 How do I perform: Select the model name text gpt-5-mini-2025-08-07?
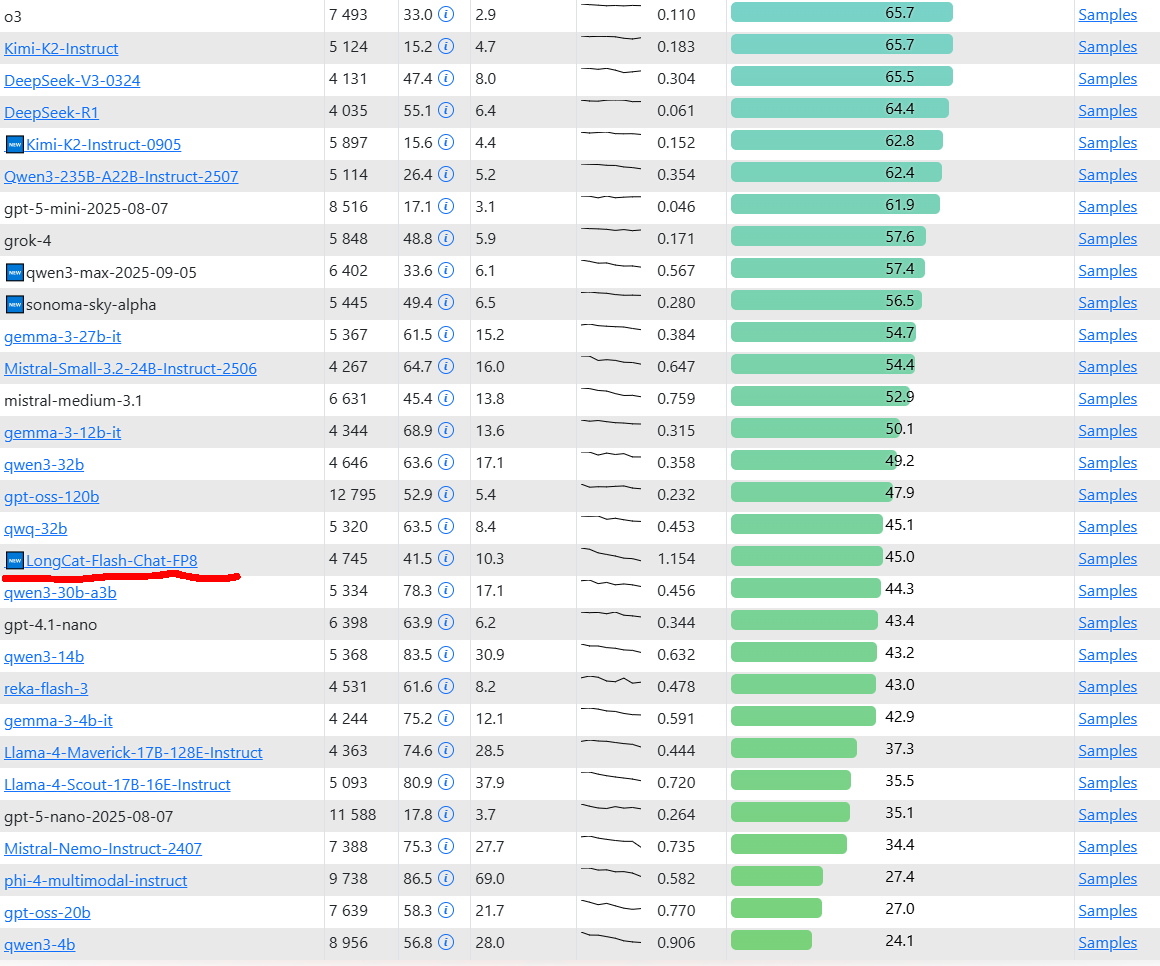(x=86, y=209)
